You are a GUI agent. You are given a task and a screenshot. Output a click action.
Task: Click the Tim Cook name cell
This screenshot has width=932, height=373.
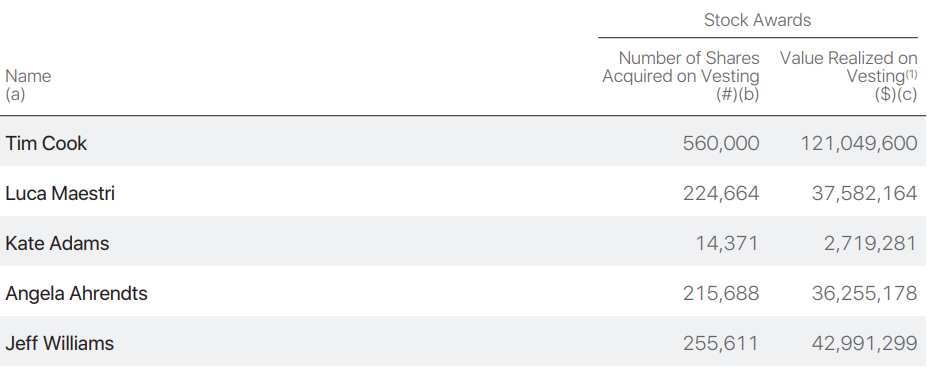[x=46, y=143]
